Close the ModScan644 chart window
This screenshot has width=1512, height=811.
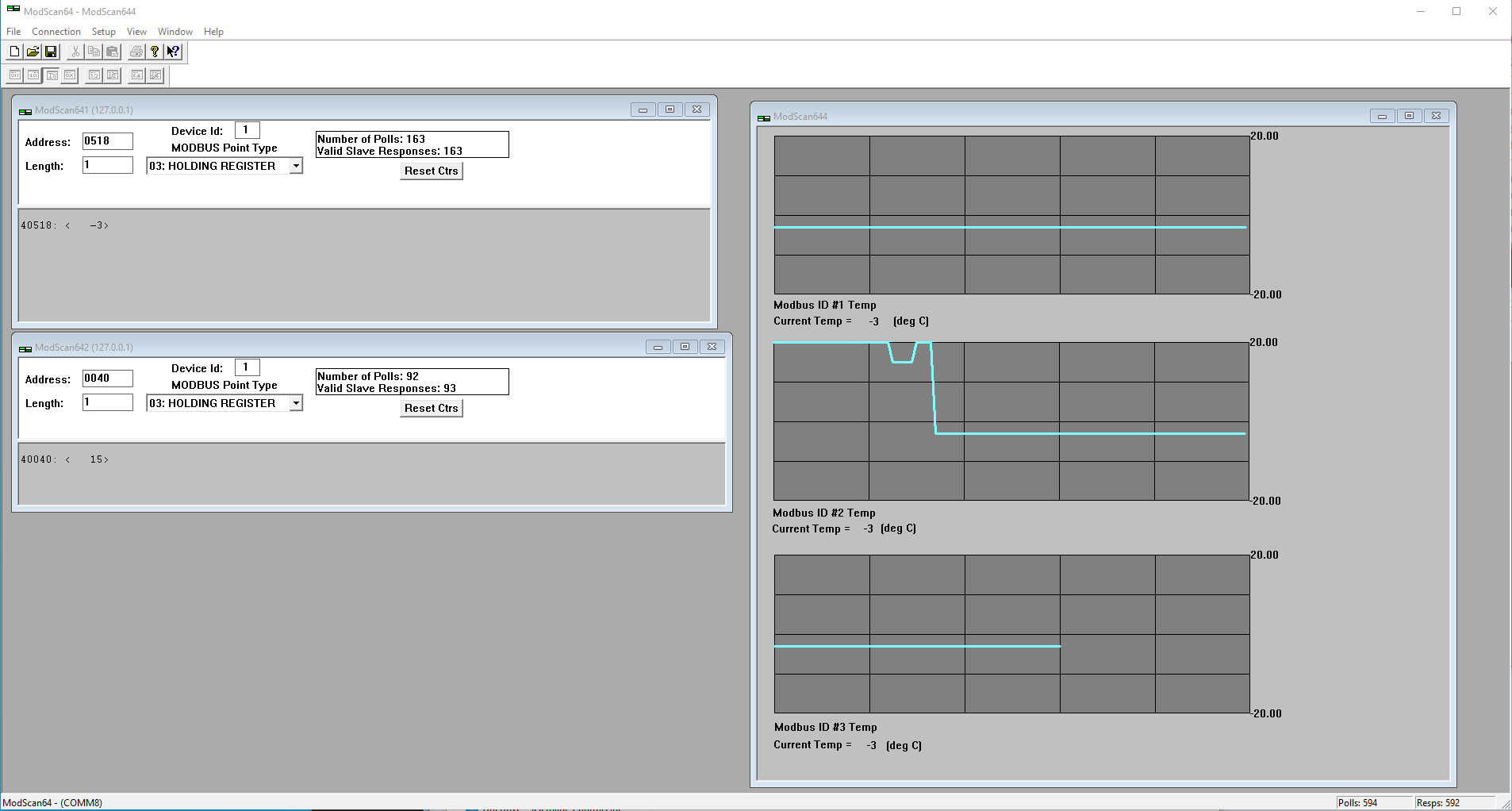(1437, 116)
